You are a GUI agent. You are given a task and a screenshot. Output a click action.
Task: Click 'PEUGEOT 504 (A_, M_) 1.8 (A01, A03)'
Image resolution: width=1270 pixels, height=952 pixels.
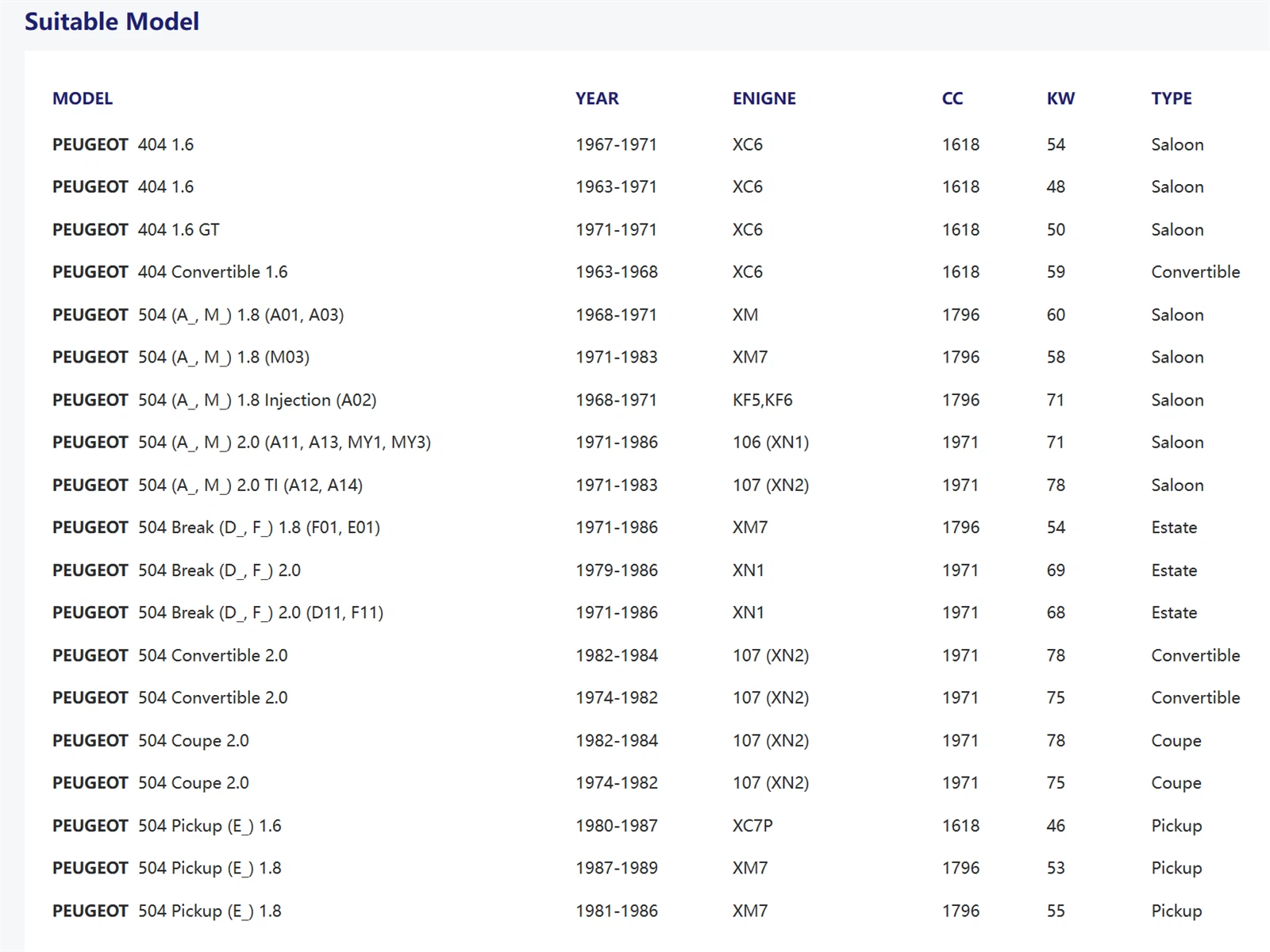pyautogui.click(x=198, y=315)
